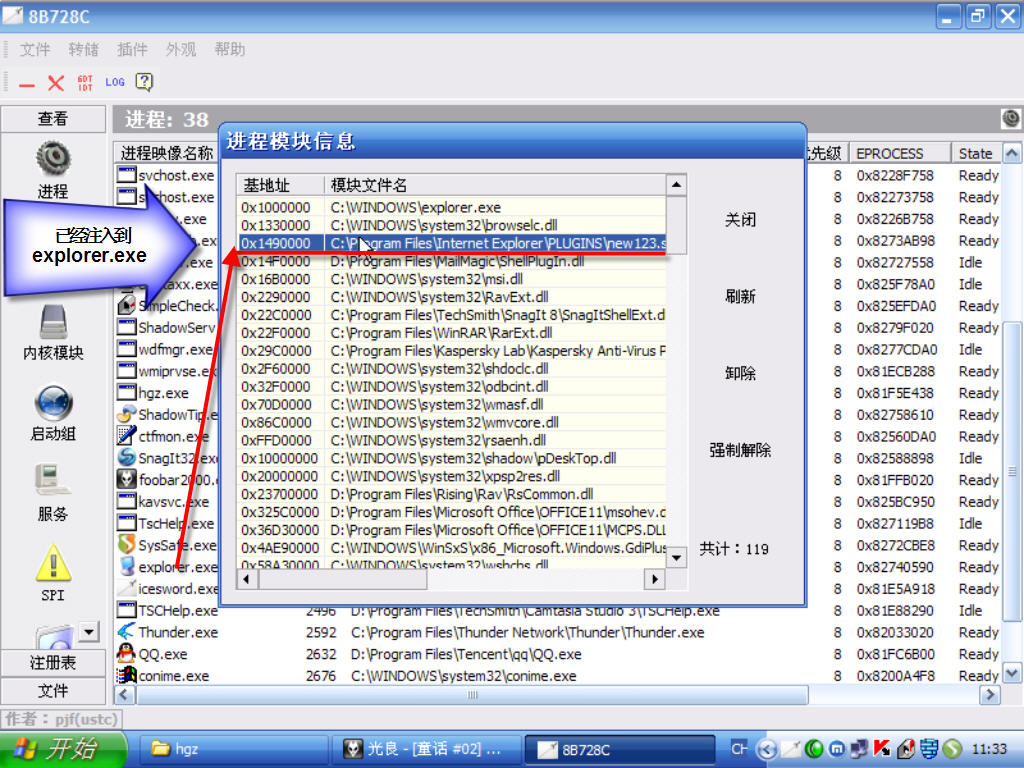This screenshot has height=768, width=1024.
Task: Click the help question-mark toolbar icon
Action: coord(144,82)
